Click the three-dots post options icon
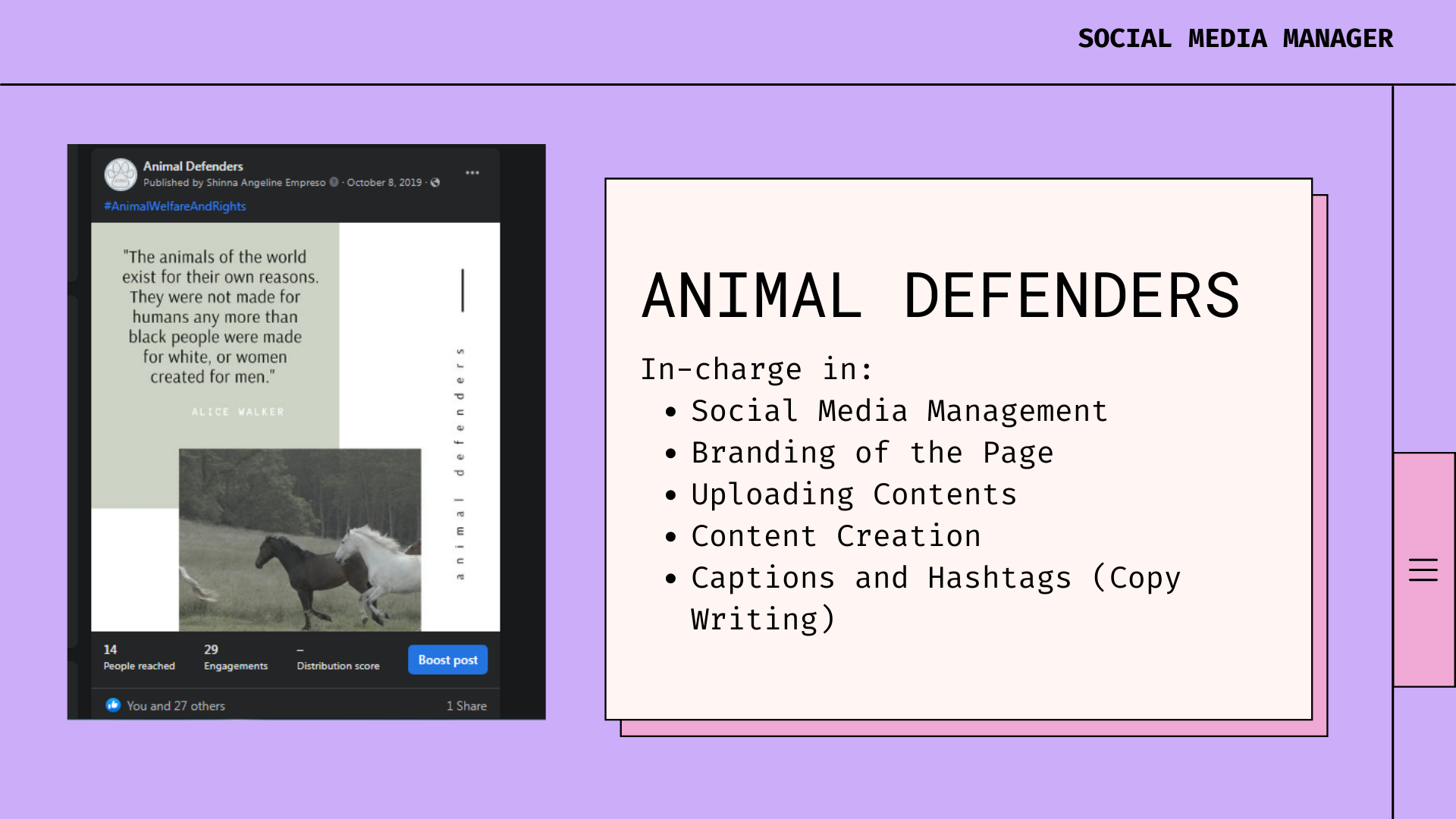This screenshot has height=819, width=1456. coord(472,173)
